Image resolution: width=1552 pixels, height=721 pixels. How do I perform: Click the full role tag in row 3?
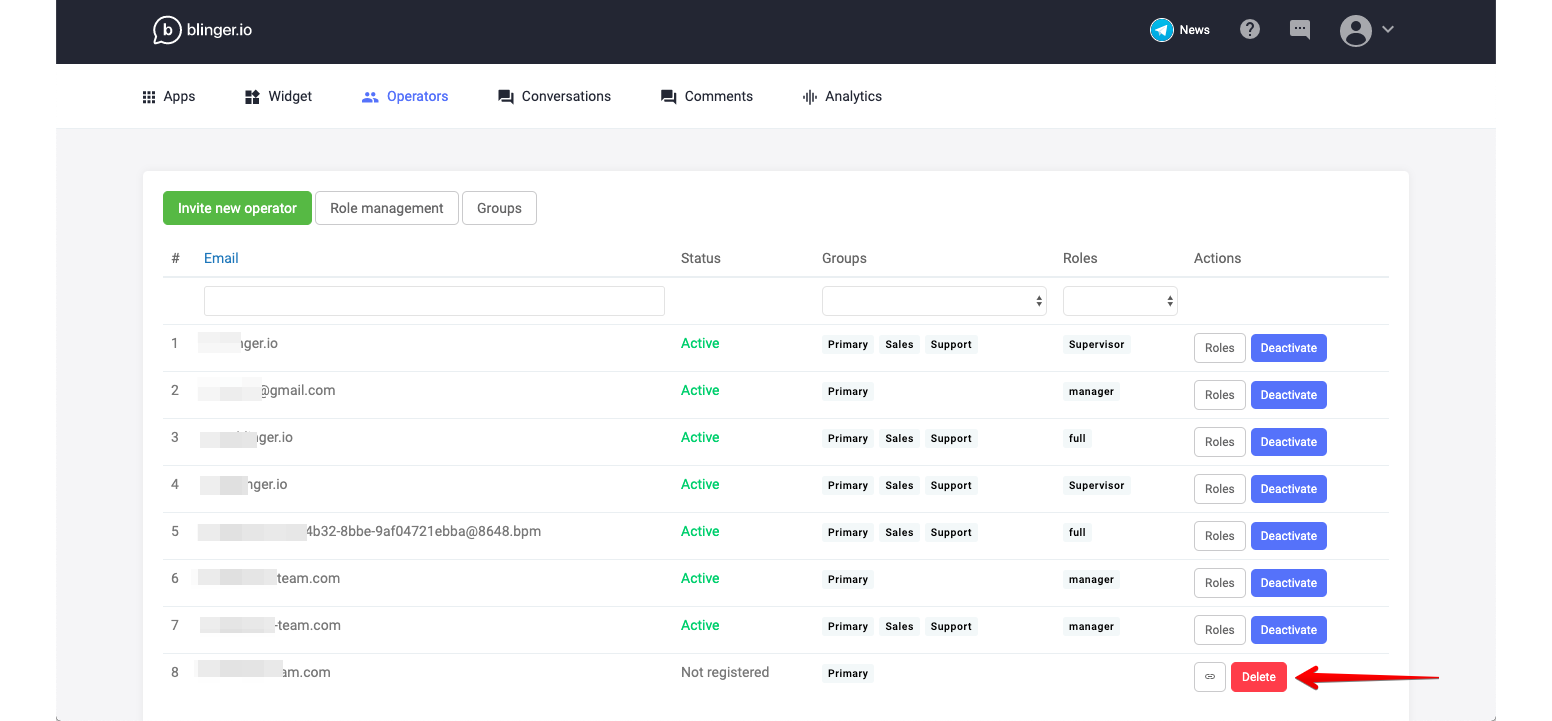[x=1077, y=438]
